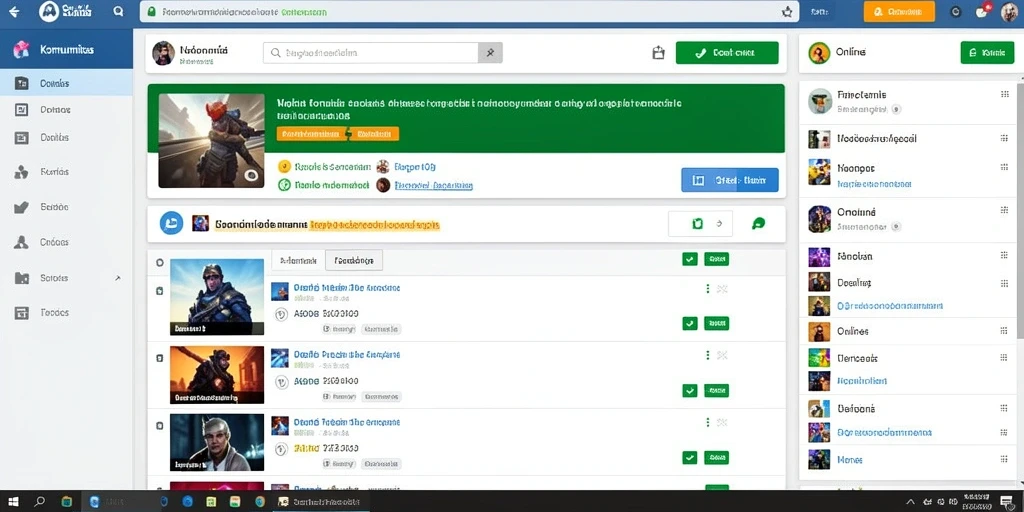Click the dark round icon beside the orange button
Screen dimensions: 1024x512
coord(955,12)
